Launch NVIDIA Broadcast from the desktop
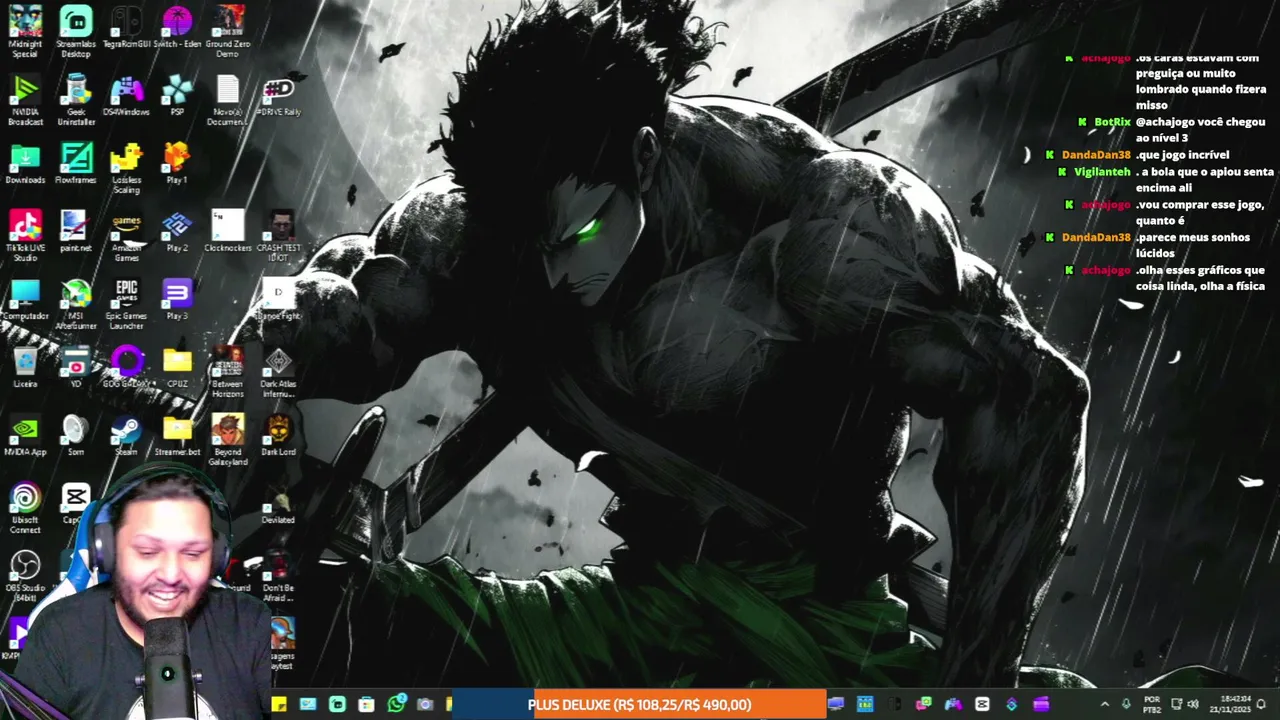Viewport: 1280px width, 720px height. (25, 99)
